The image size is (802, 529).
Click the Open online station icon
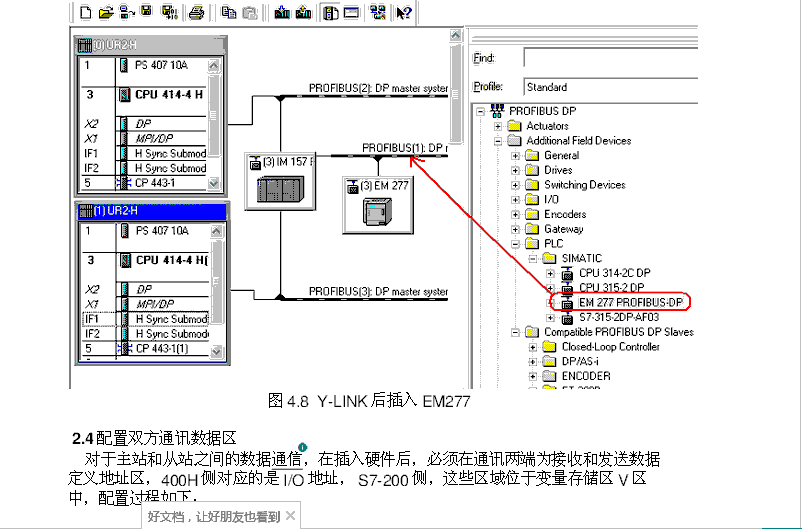click(x=126, y=12)
